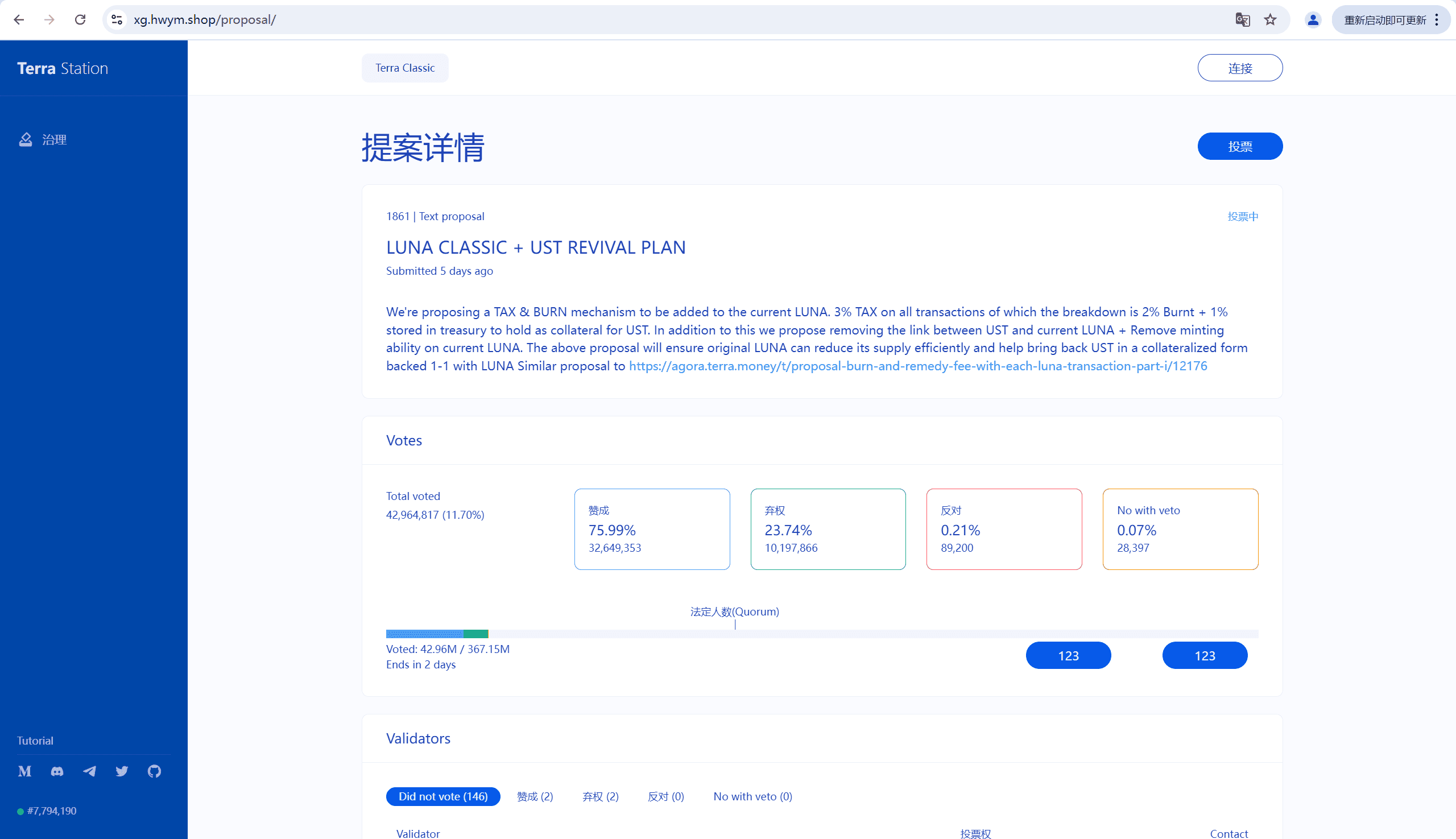Viewport: 1456px width, 839px height.
Task: Open the GitHub icon link
Action: [154, 771]
